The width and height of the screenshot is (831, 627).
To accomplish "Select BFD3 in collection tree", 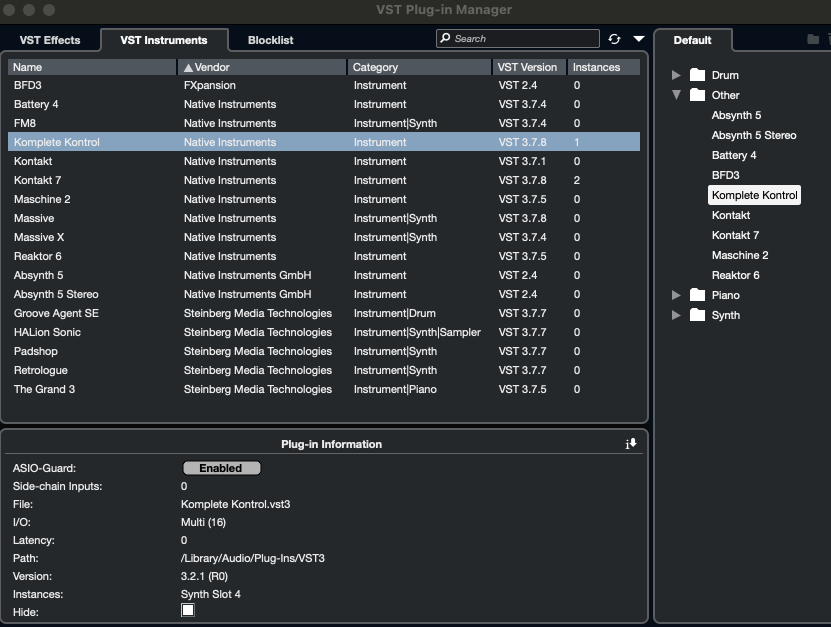I will point(725,175).
